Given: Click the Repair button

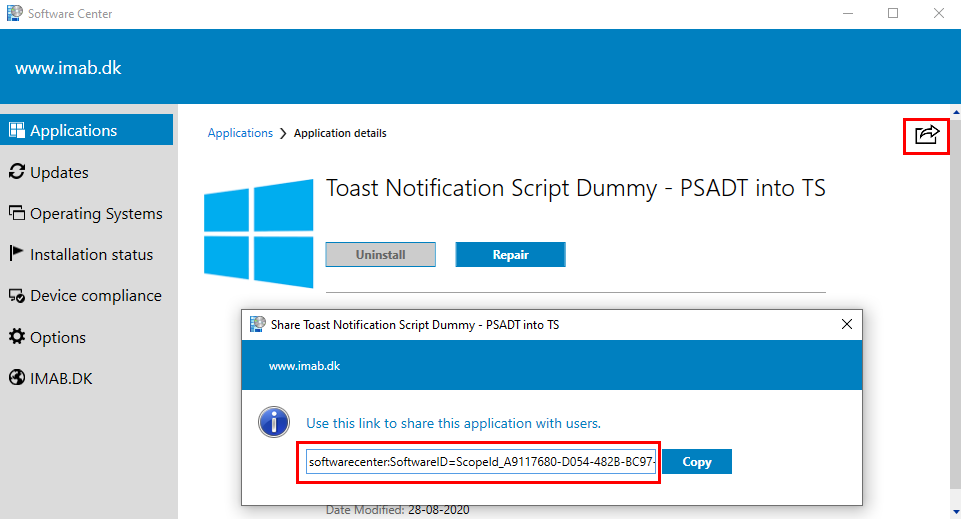Looking at the screenshot, I should (x=511, y=254).
